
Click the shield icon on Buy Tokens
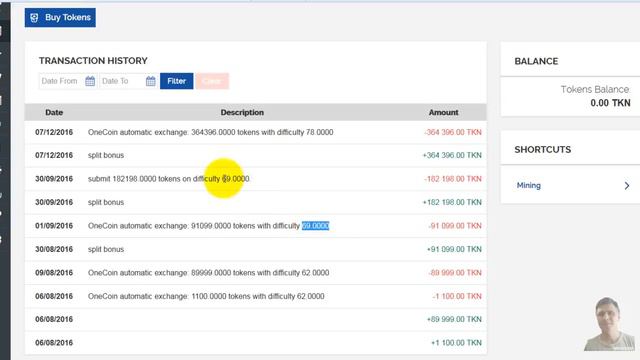(x=34, y=18)
